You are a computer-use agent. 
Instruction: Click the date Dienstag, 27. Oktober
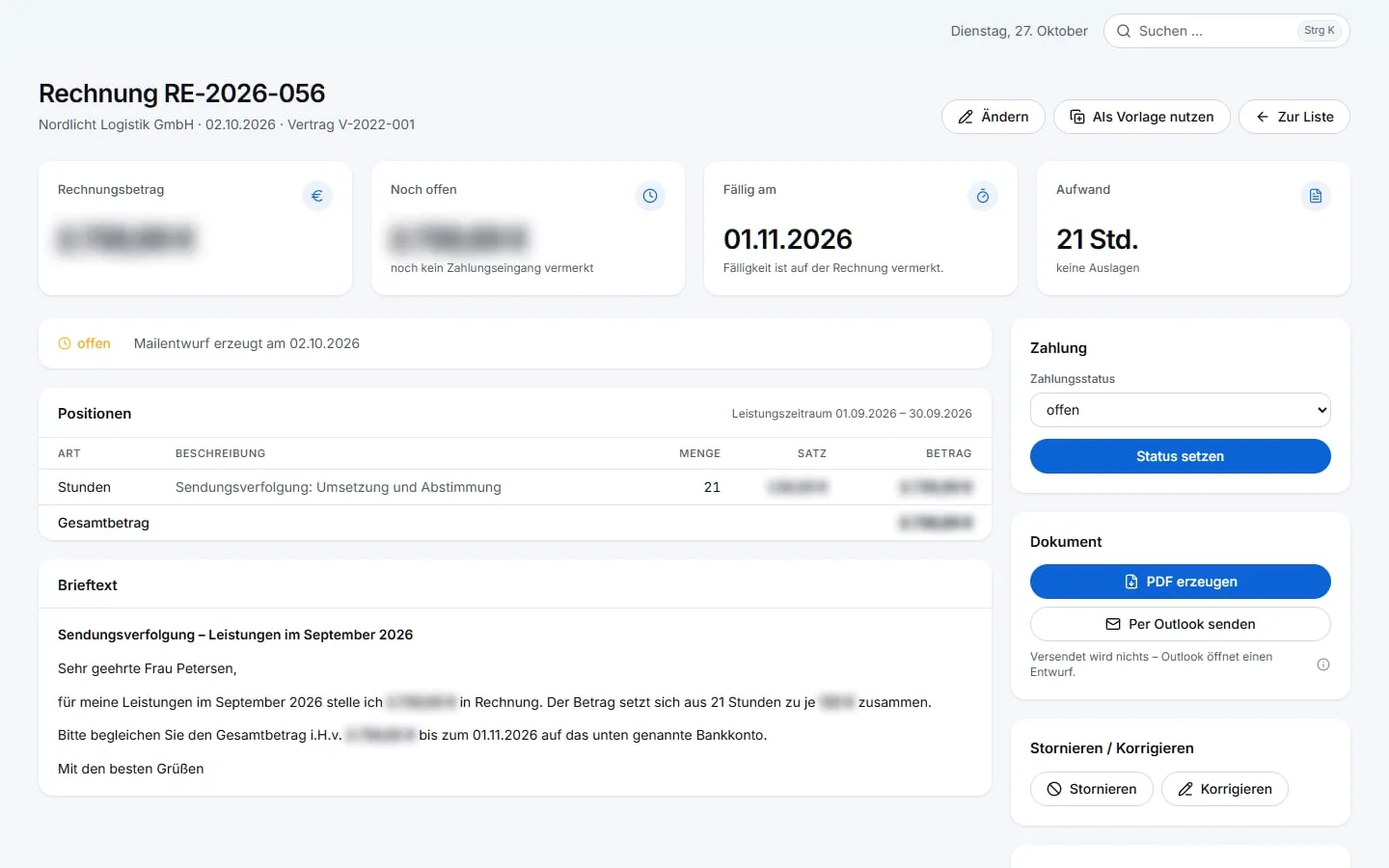(x=1020, y=31)
